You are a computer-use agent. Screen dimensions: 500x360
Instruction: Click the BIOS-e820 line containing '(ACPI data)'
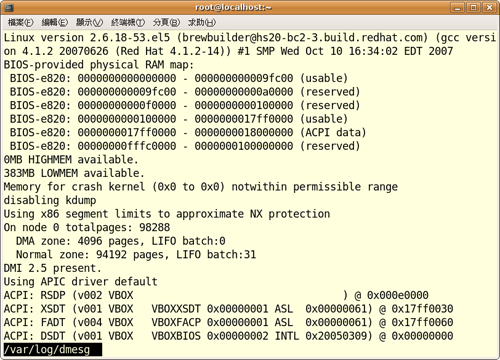tap(188, 132)
